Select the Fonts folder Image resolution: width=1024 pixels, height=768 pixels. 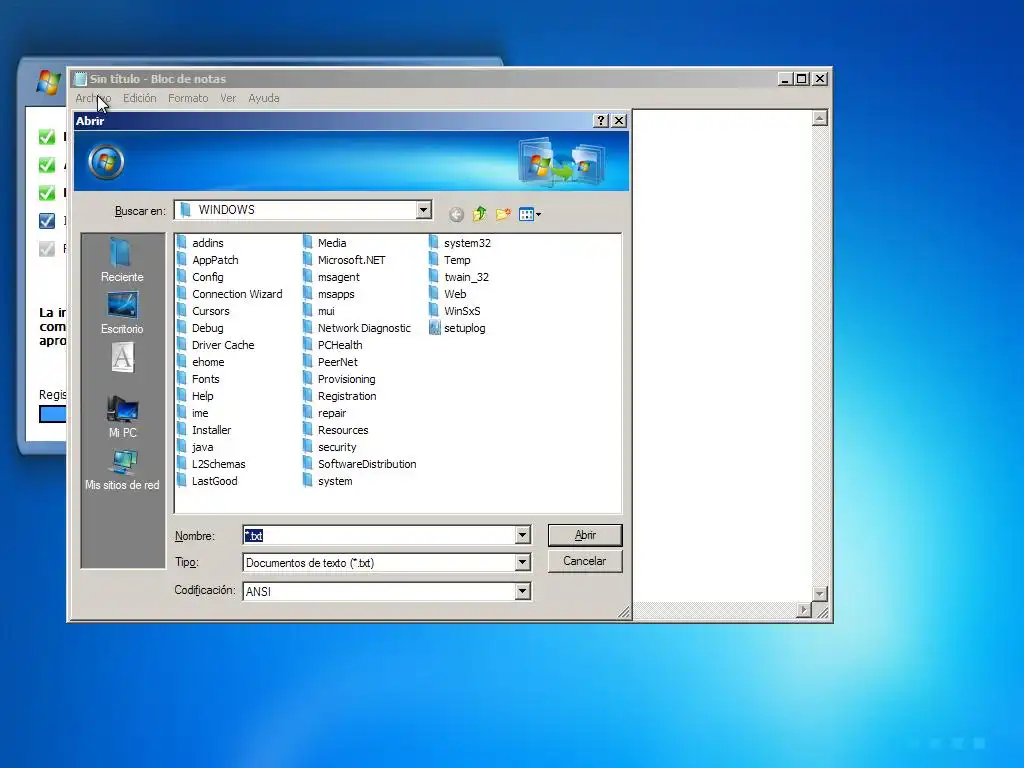pos(199,379)
